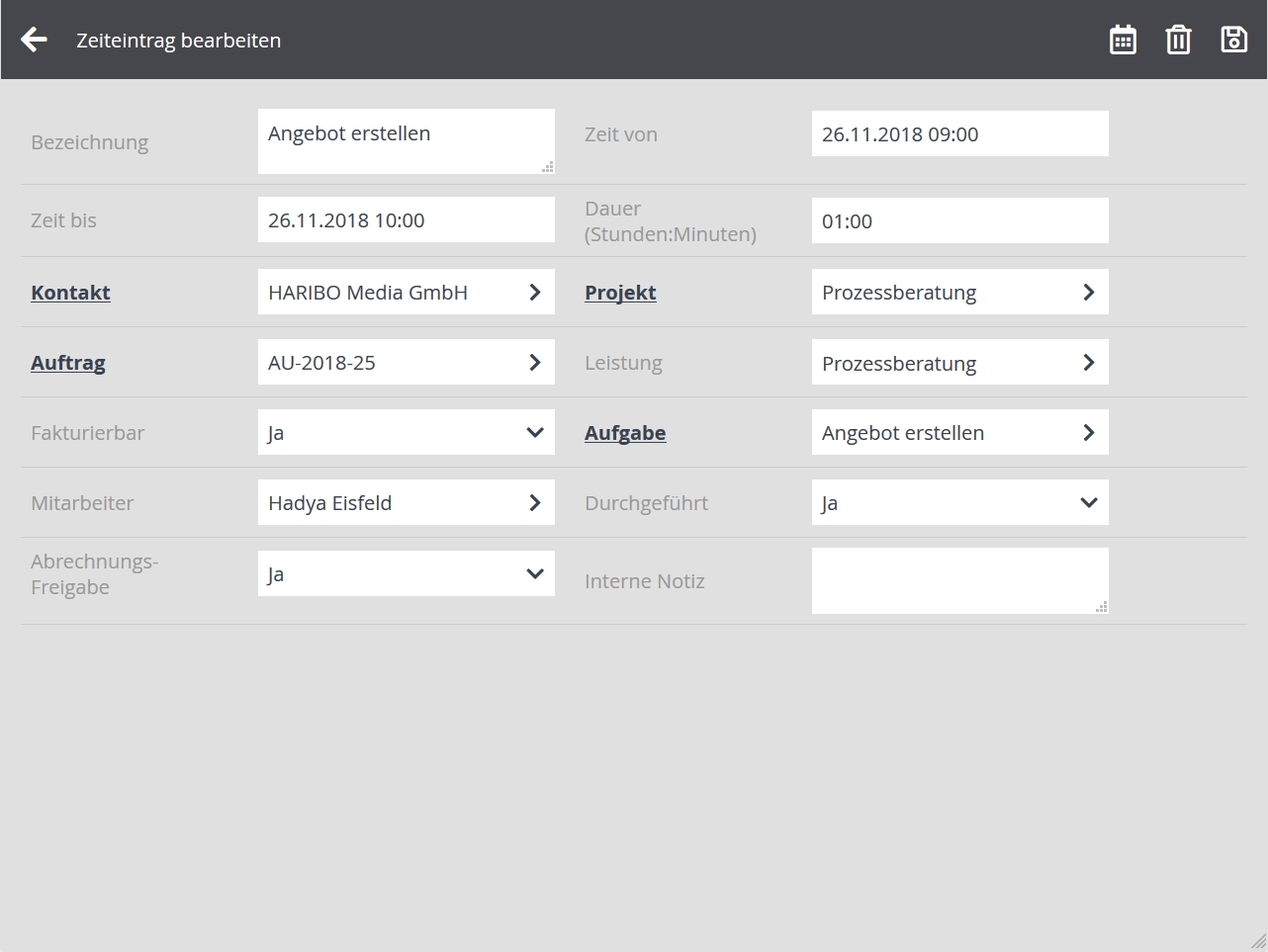Open the calendar icon in header

point(1123,40)
